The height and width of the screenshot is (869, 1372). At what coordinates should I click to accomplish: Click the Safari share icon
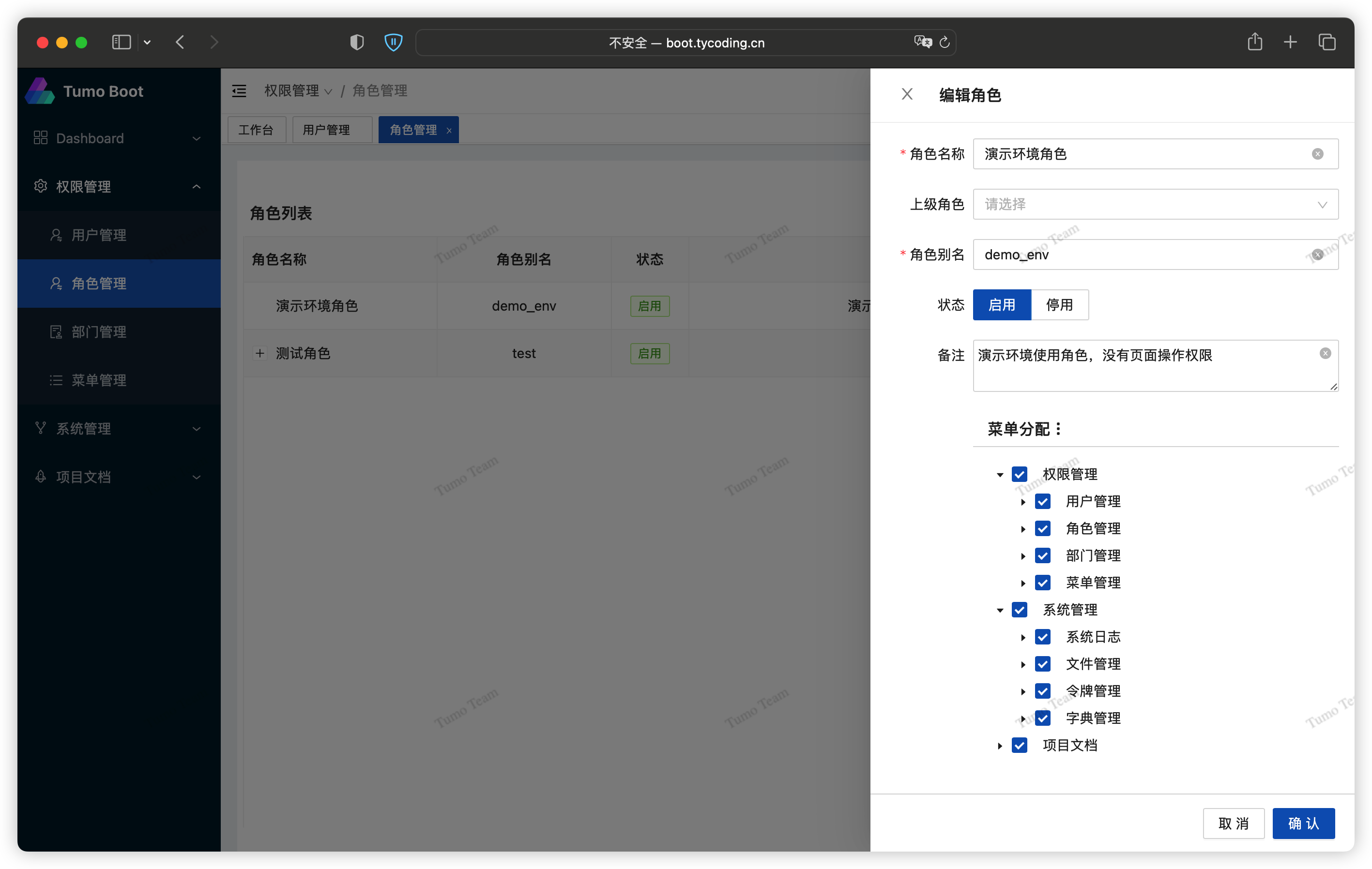click(x=1255, y=42)
